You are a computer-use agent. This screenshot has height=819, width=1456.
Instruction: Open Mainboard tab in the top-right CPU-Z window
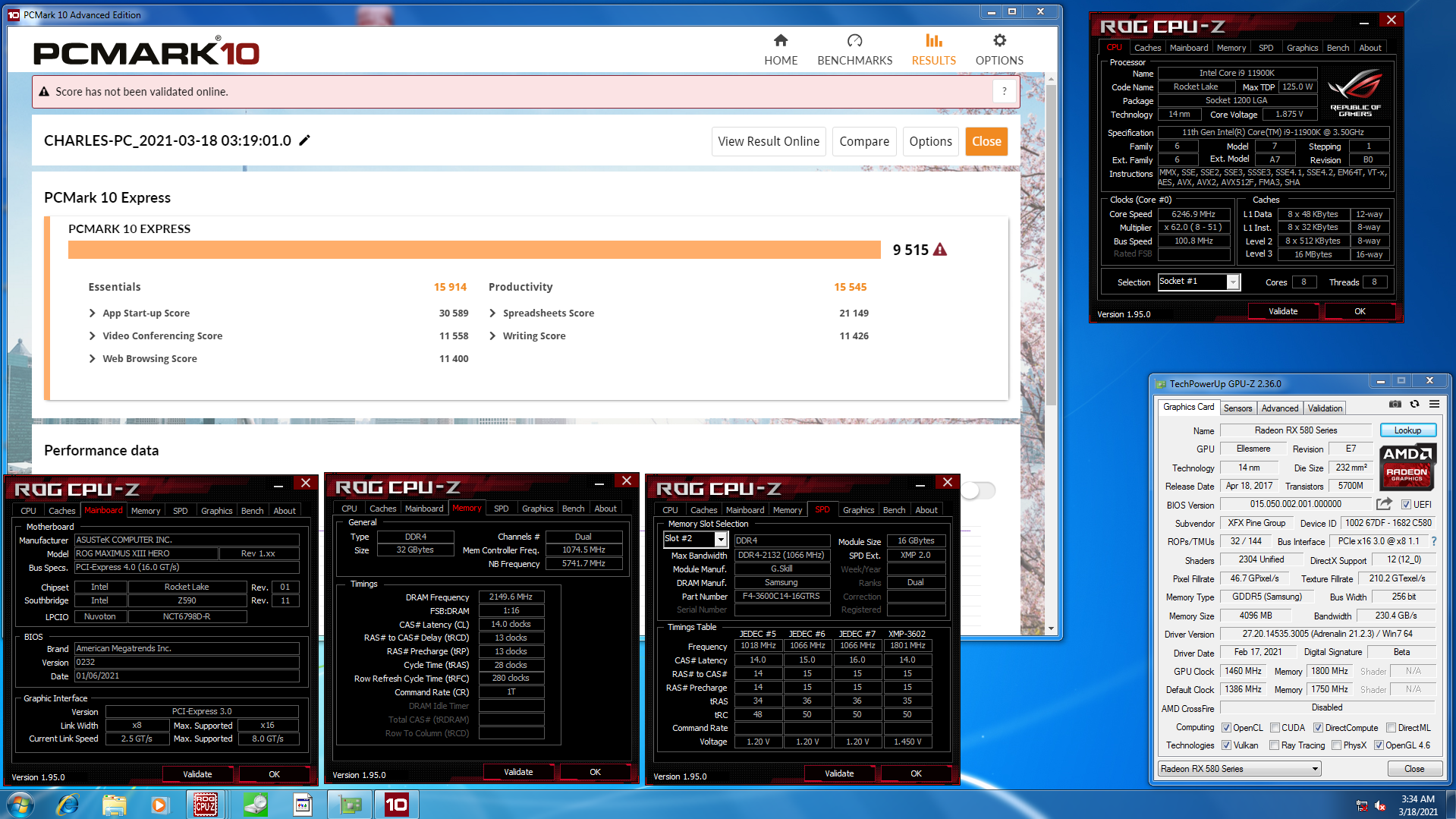pos(1188,48)
